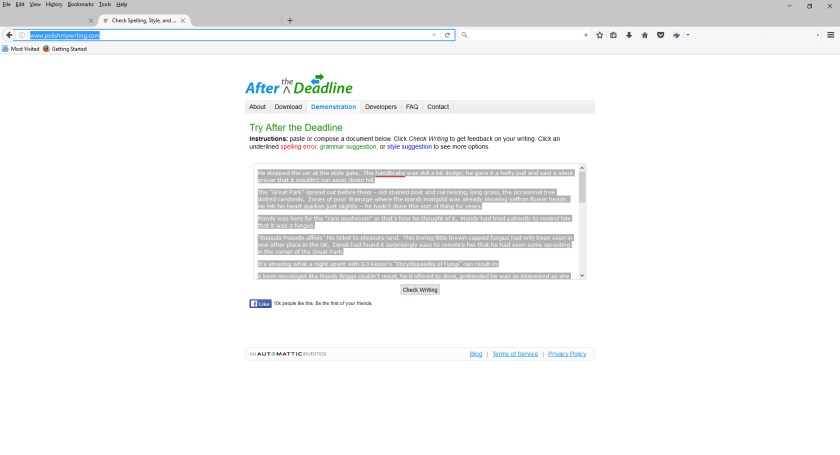Open the History menu

coord(54,5)
